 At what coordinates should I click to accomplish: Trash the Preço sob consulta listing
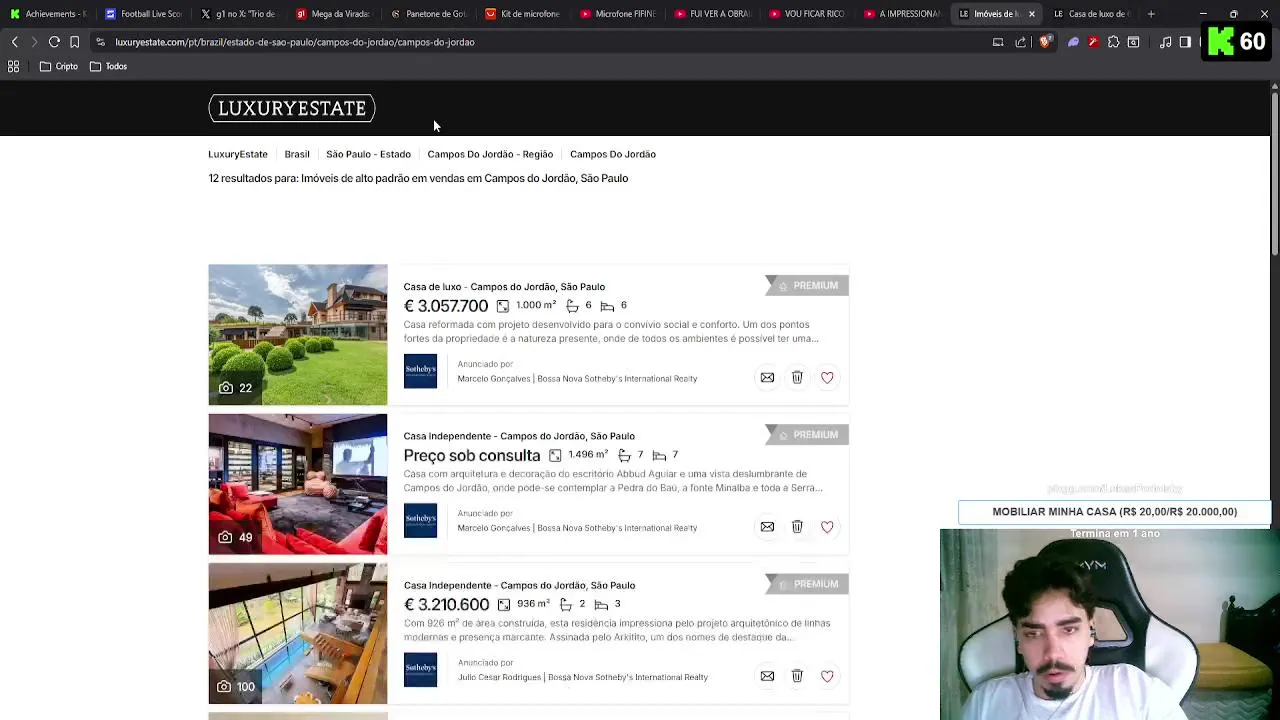click(x=797, y=527)
